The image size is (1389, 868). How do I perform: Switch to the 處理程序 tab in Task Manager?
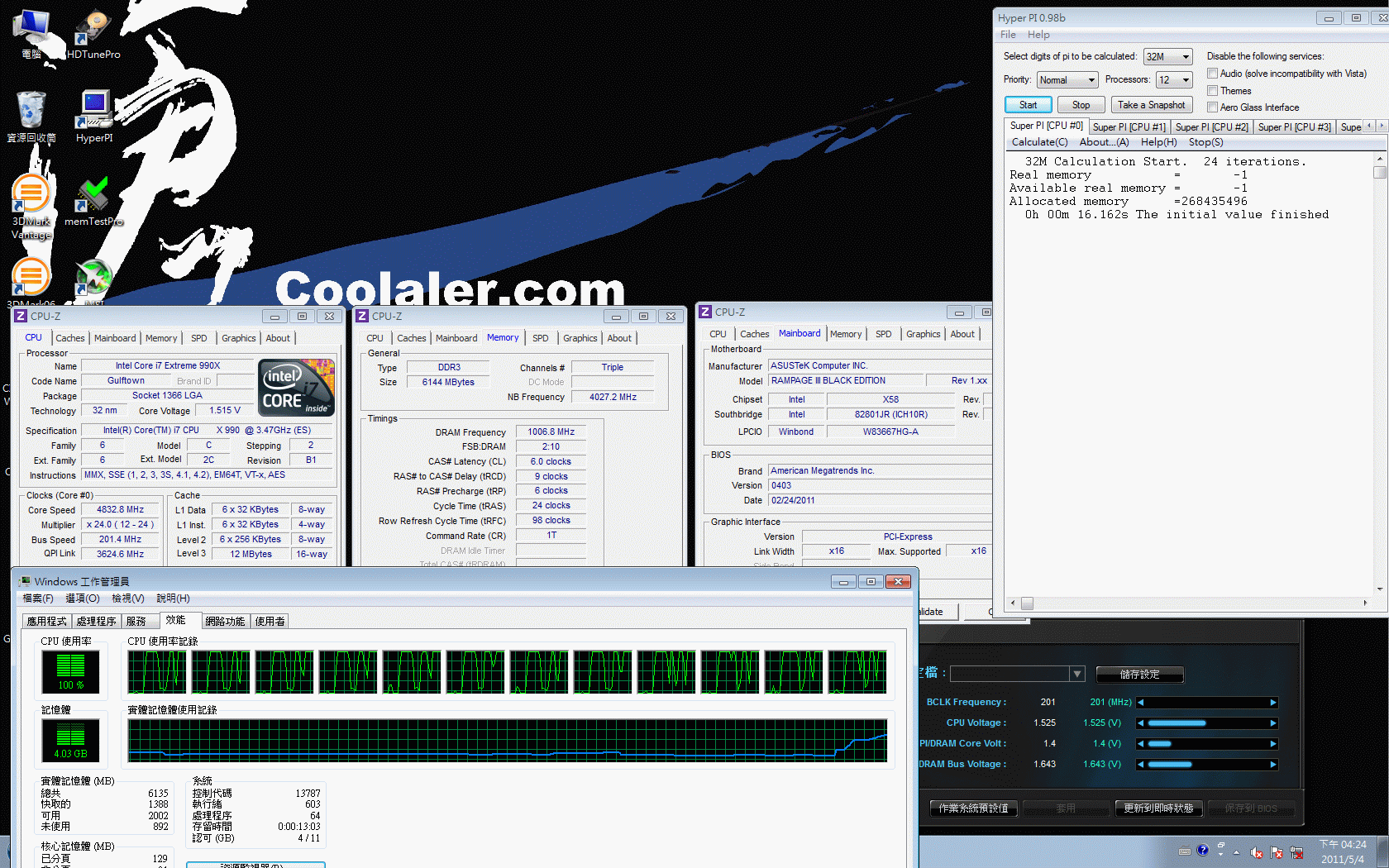(x=96, y=622)
